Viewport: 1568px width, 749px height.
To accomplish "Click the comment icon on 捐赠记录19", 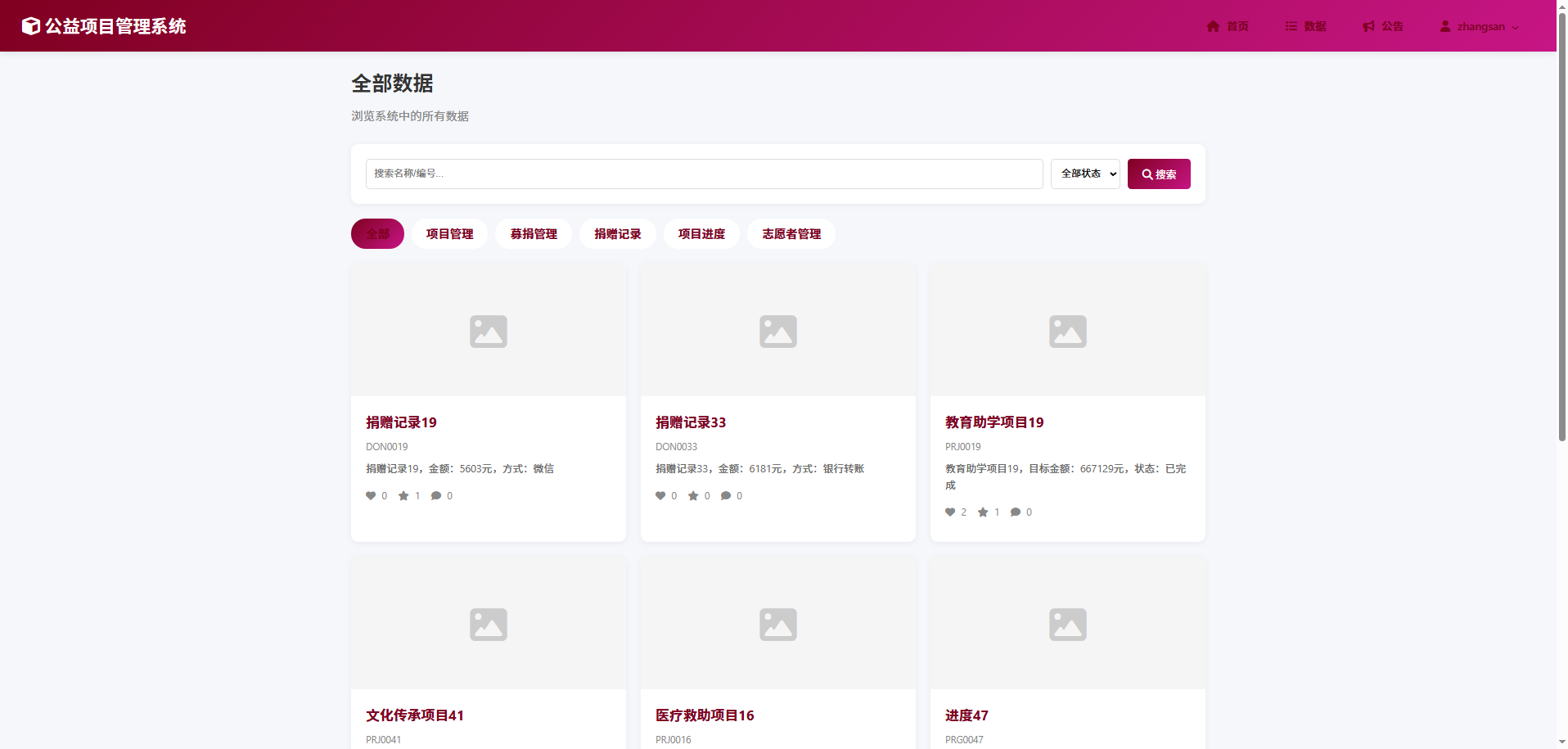I will (x=436, y=496).
